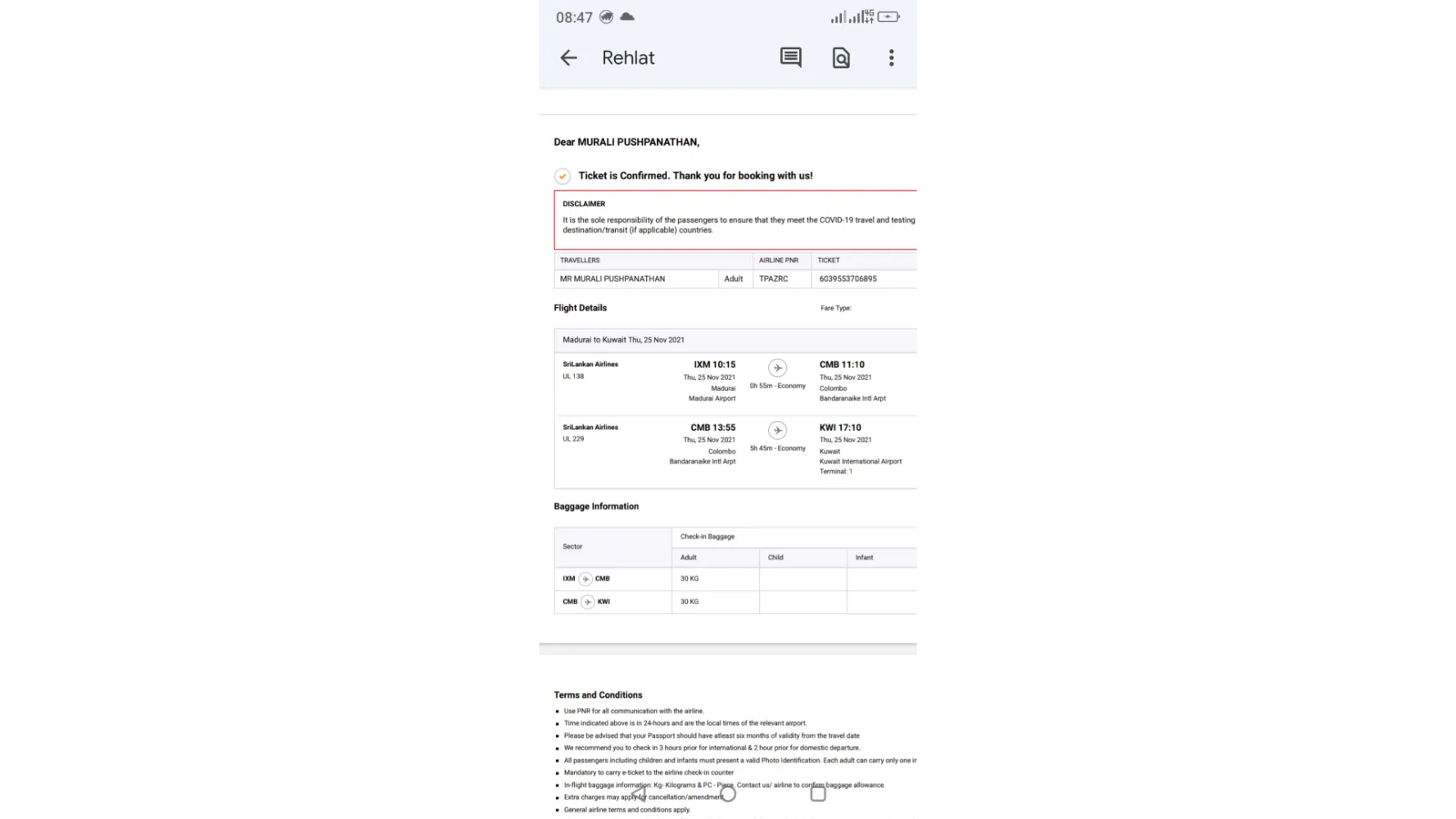Tap the find-in-document search icon

(x=841, y=57)
